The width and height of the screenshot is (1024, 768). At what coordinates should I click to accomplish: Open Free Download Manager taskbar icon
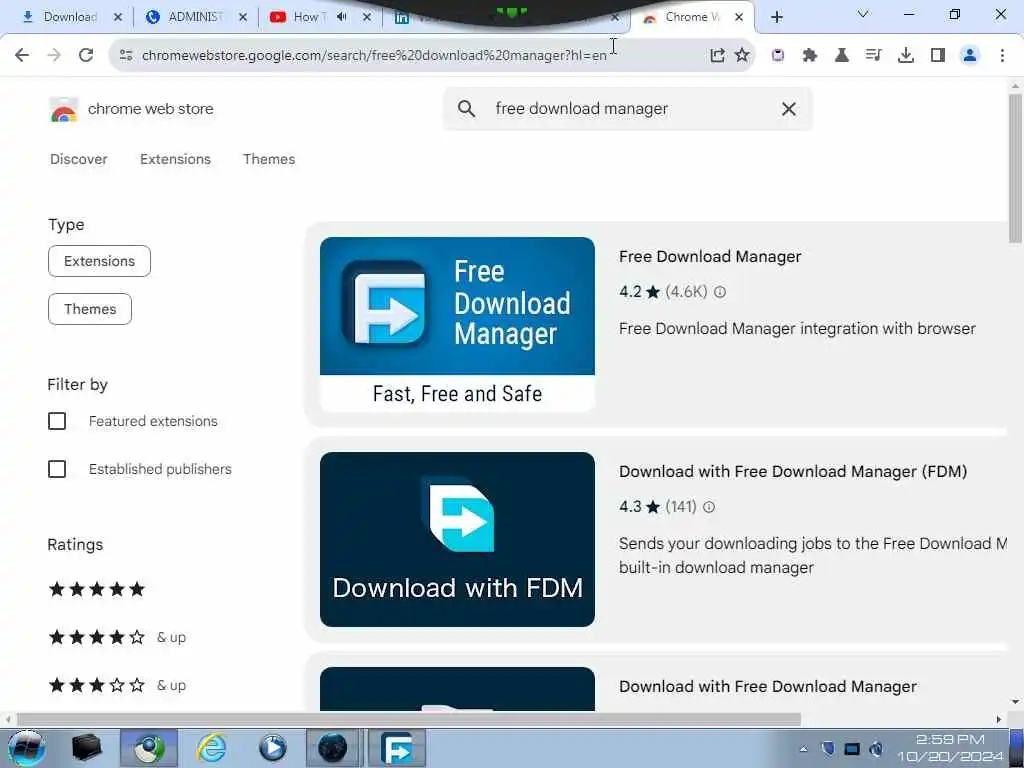coord(396,748)
